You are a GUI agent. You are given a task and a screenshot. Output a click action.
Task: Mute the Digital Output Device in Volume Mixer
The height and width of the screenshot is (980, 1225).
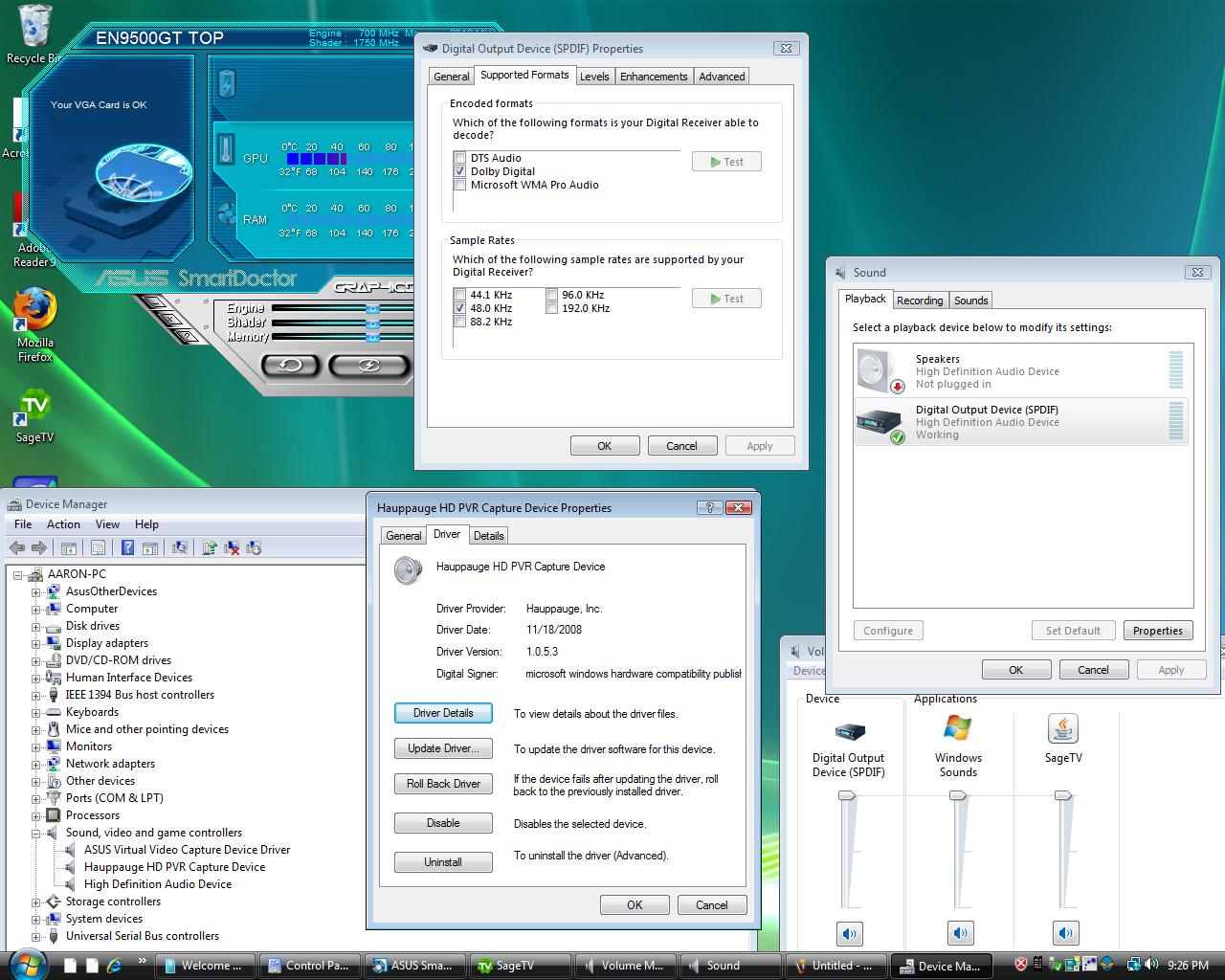click(x=849, y=933)
